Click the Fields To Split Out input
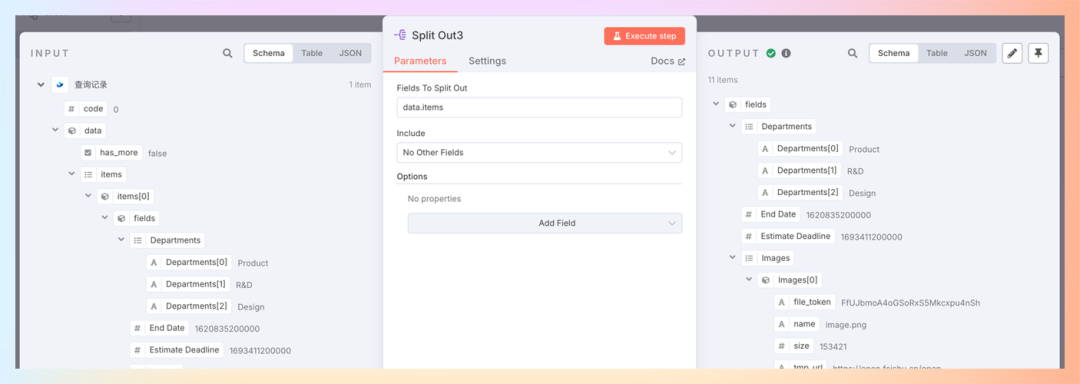This screenshot has width=1080, height=384. point(539,107)
